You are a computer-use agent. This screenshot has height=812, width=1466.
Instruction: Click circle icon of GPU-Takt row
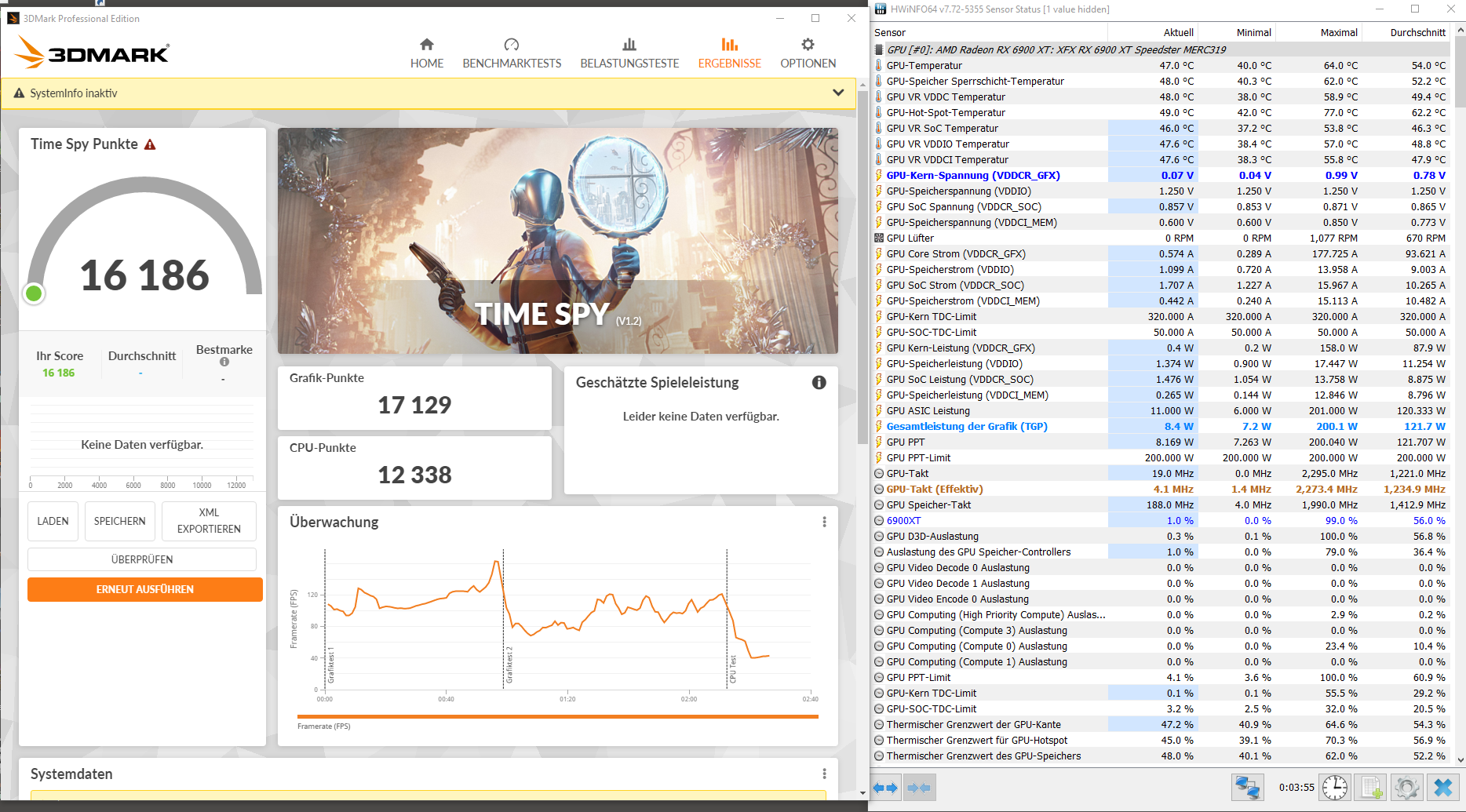point(879,473)
